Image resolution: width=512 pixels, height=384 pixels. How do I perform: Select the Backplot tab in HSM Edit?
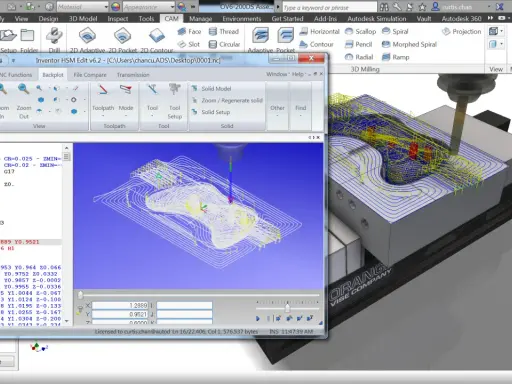click(53, 75)
